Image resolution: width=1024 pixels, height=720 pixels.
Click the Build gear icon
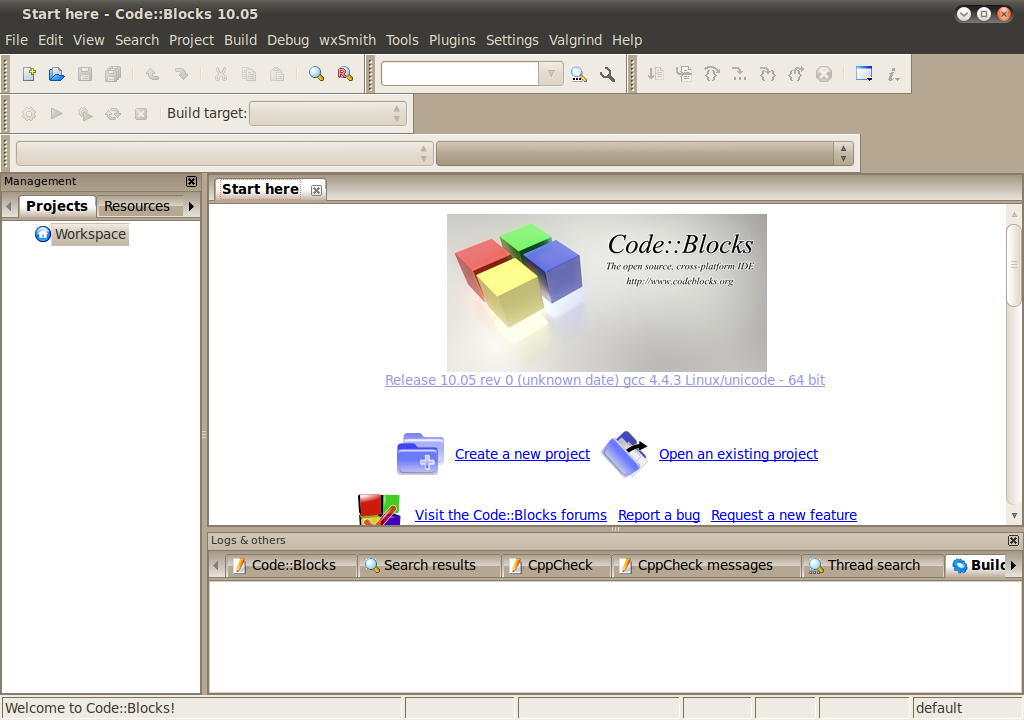[29, 114]
